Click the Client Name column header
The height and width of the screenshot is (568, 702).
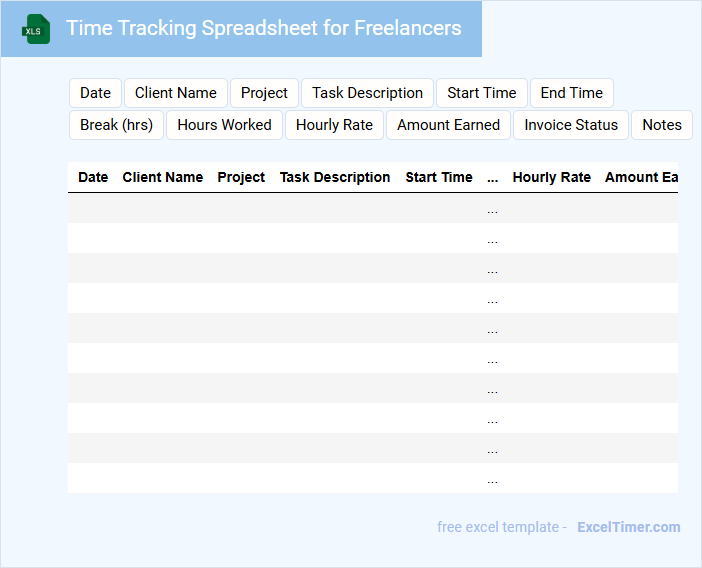pyautogui.click(x=162, y=177)
